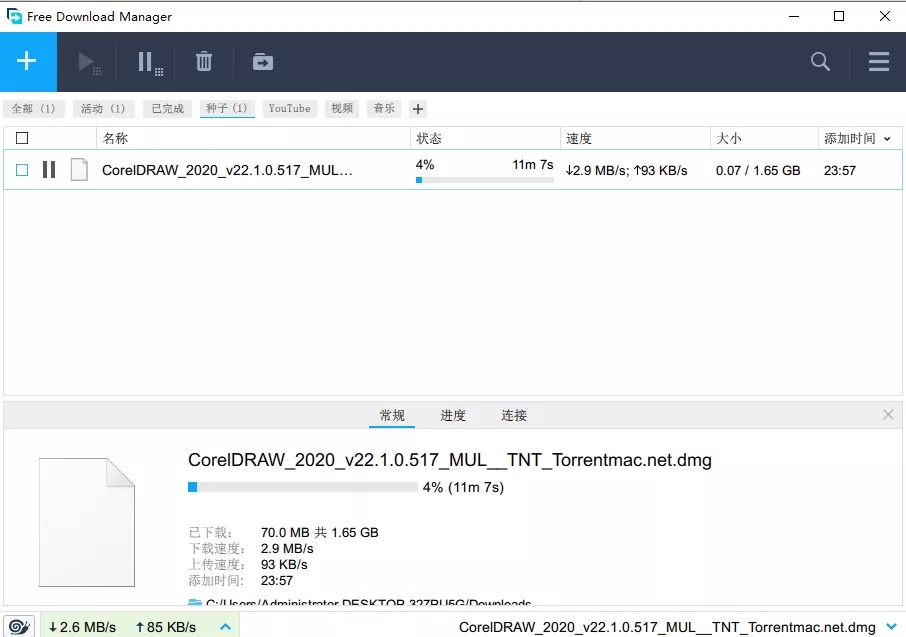Click the blue plus add download button
The image size is (906, 637).
(28, 61)
